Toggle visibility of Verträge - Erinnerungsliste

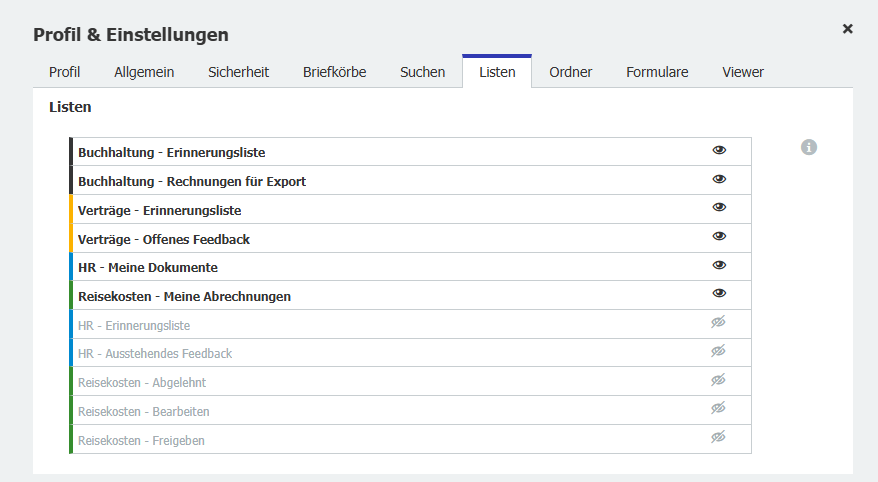tap(719, 207)
